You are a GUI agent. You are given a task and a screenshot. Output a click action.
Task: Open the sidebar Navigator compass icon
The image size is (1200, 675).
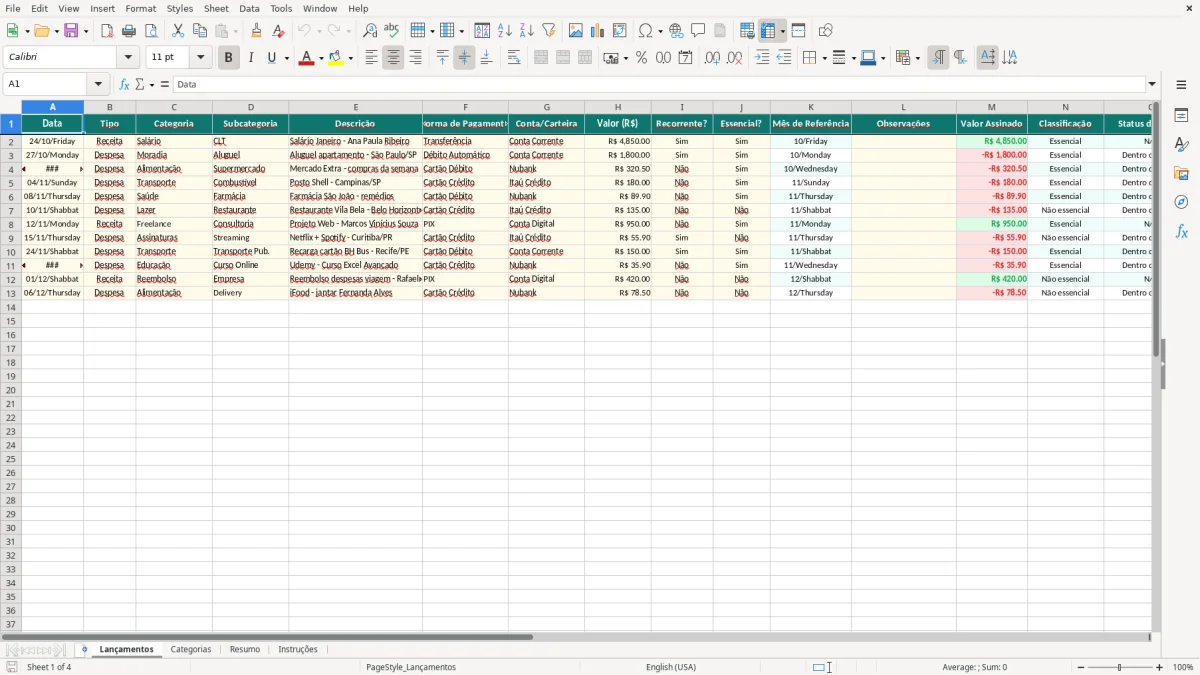point(1181,202)
